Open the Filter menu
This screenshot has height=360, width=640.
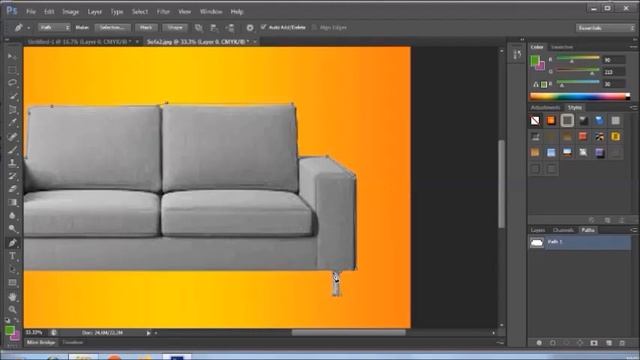(163, 12)
